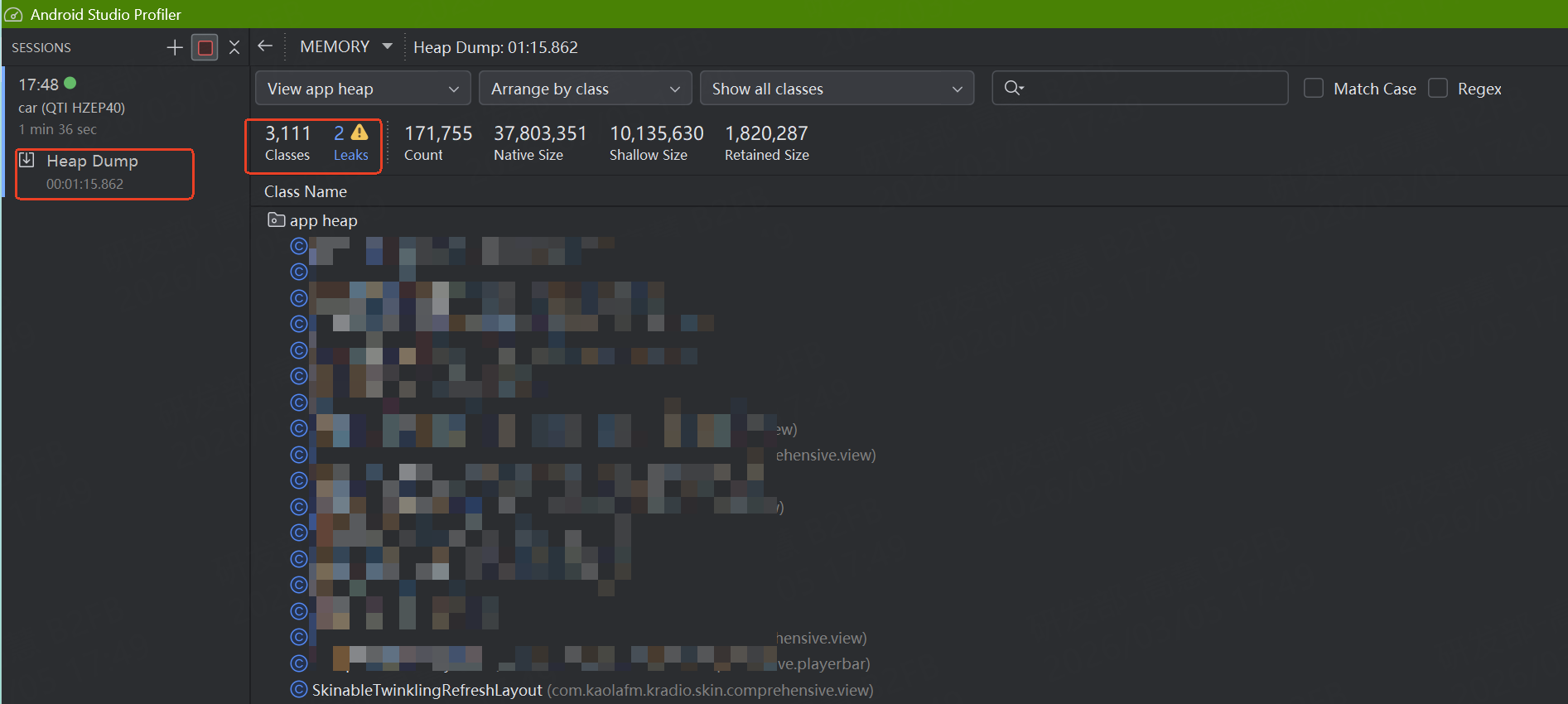Click the first class icon under app heap
The width and height of the screenshot is (1568, 704).
click(299, 246)
